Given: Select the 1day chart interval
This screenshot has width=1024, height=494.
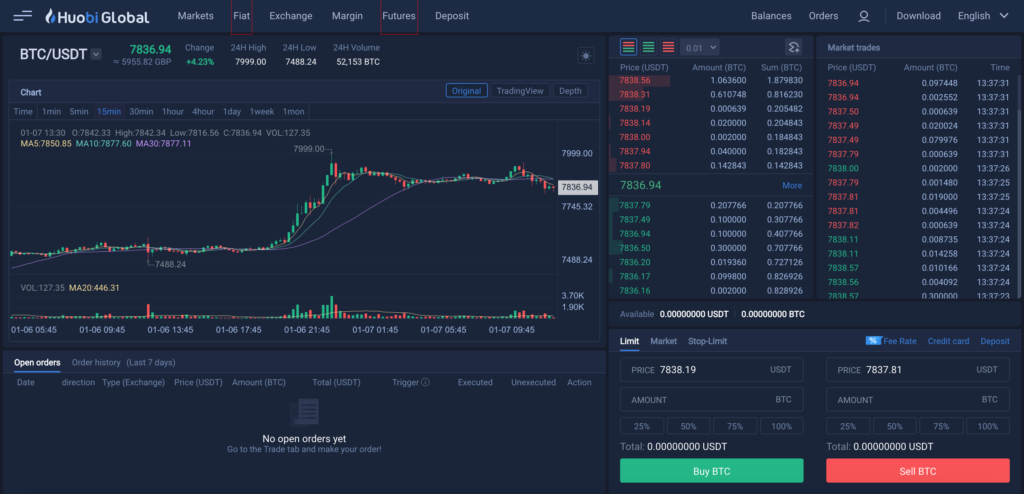Looking at the screenshot, I should click(232, 111).
